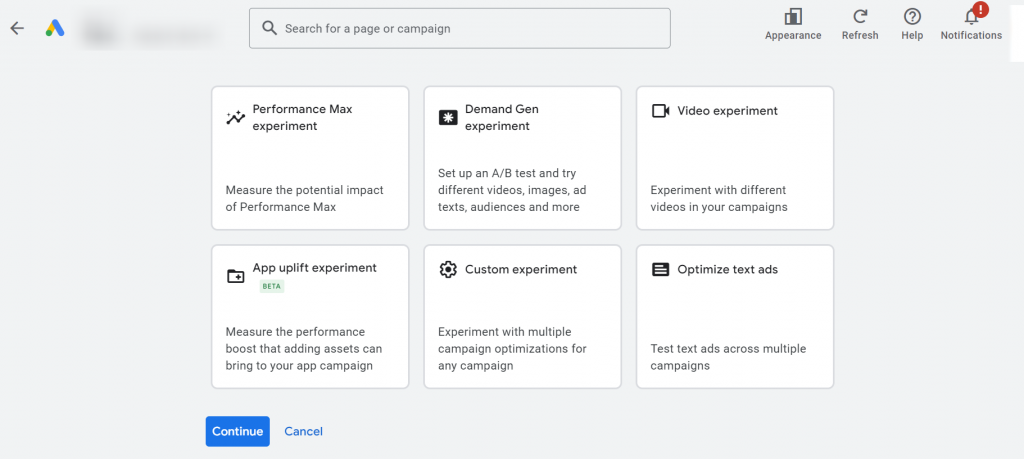The image size is (1024, 459).
Task: Click the Custom experiment gear icon
Action: pyautogui.click(x=448, y=270)
